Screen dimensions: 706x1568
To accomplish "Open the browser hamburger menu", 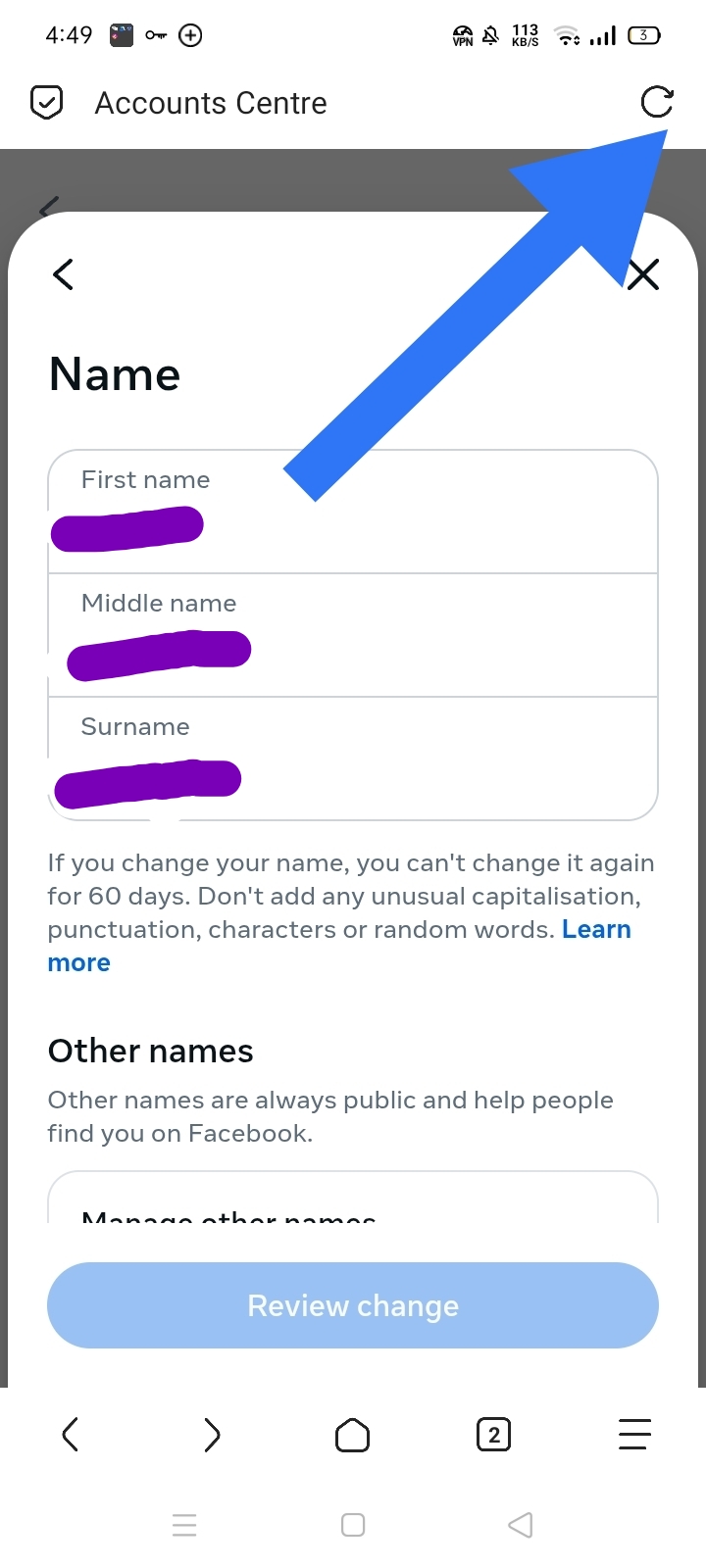I will [634, 1435].
